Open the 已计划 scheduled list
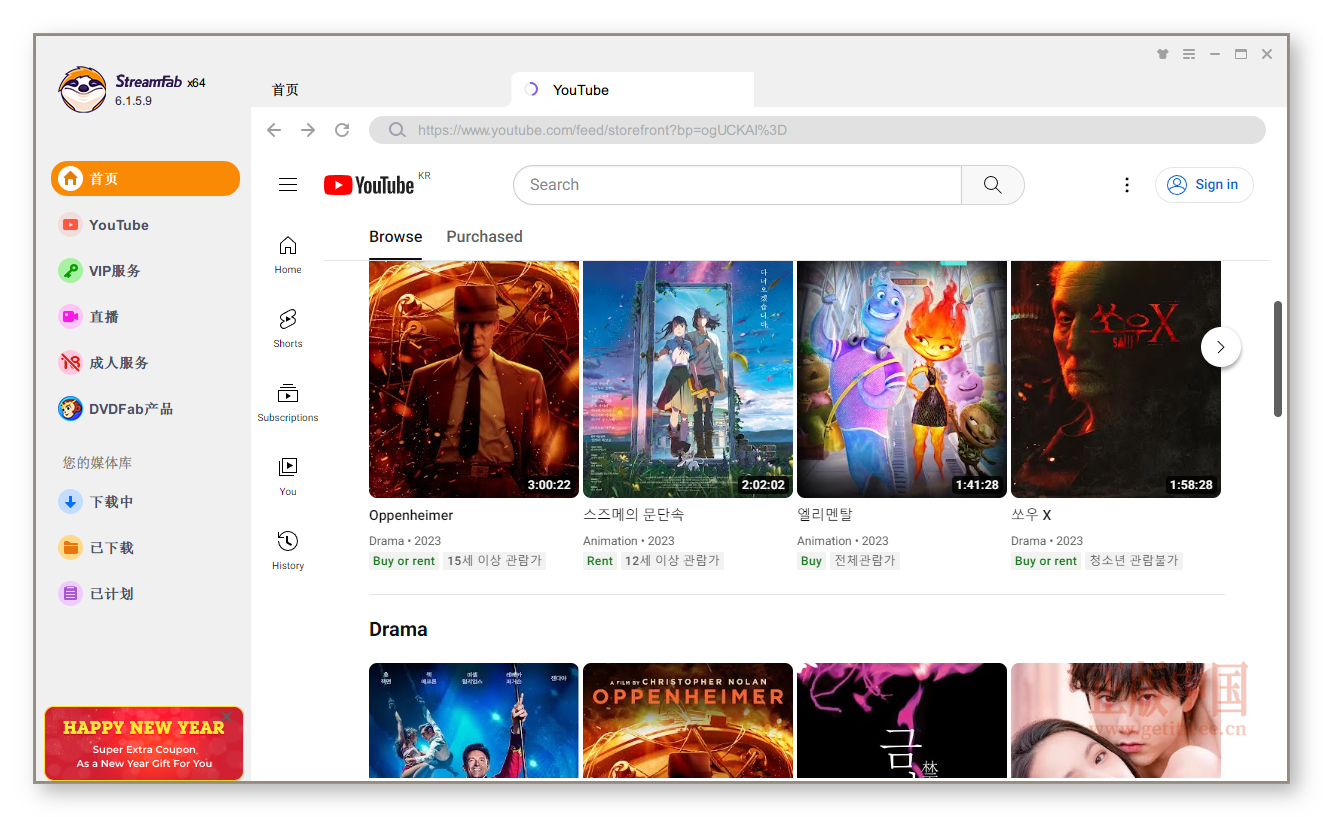 (x=96, y=594)
